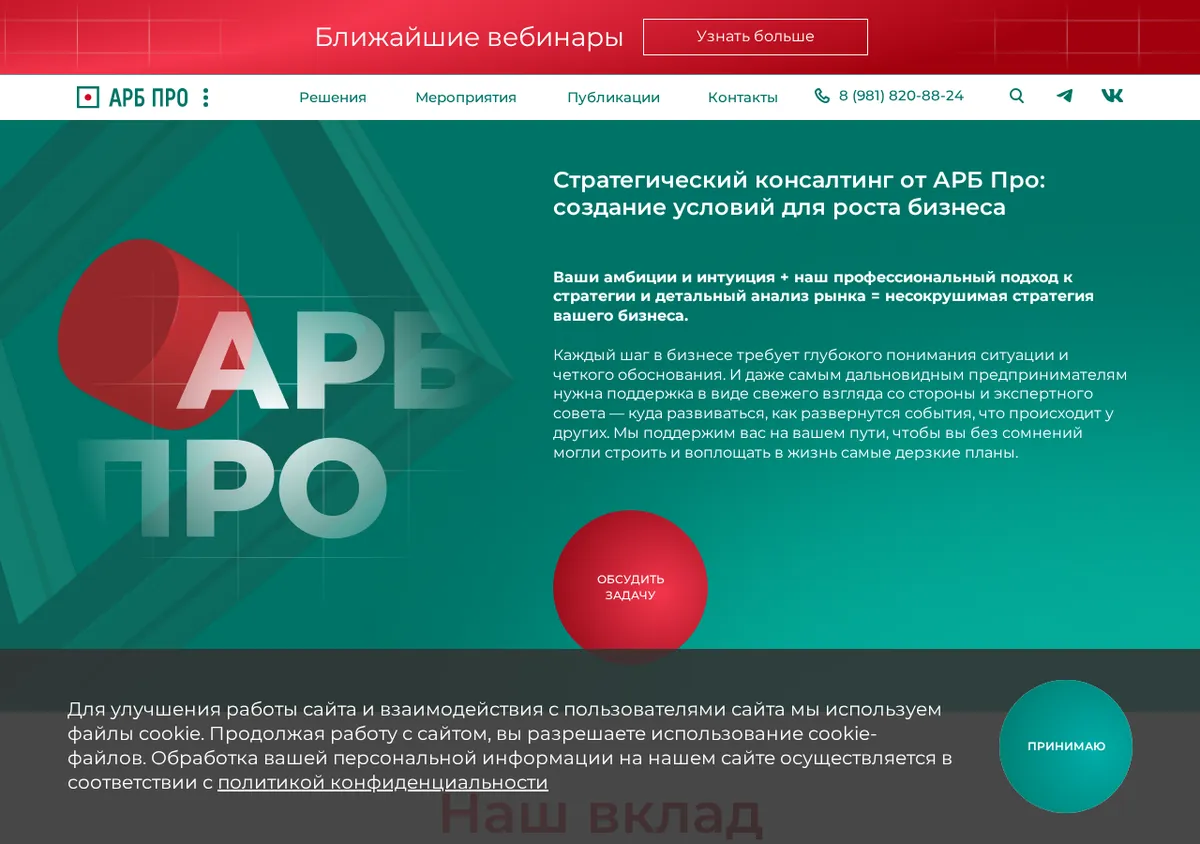This screenshot has height=844, width=1200.
Task: Accept cookies with the Принимаю button
Action: tap(1066, 746)
